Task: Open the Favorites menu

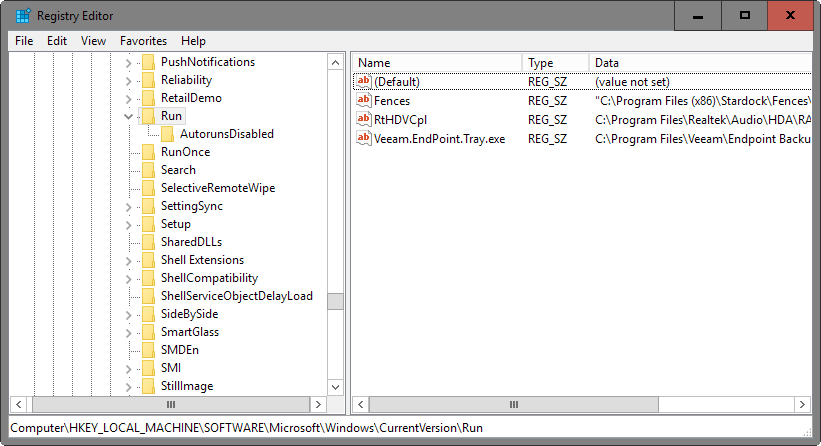Action: 143,41
